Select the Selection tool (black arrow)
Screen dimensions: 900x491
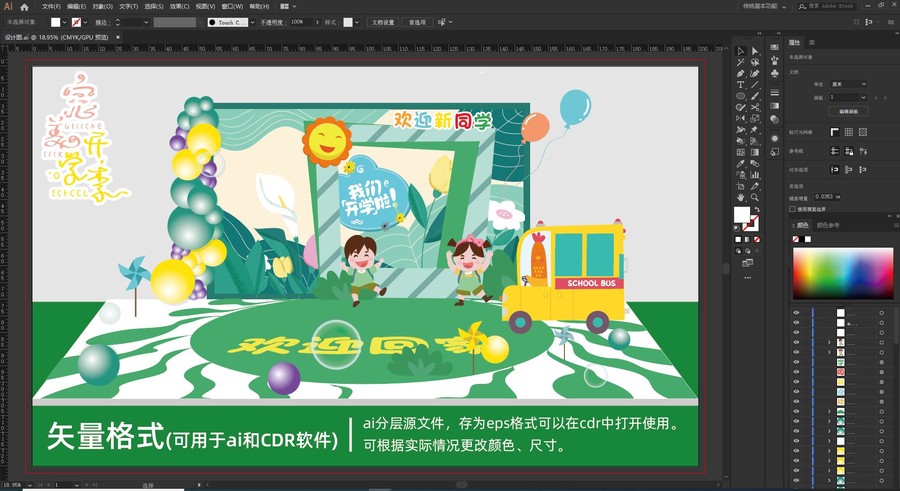(740, 51)
